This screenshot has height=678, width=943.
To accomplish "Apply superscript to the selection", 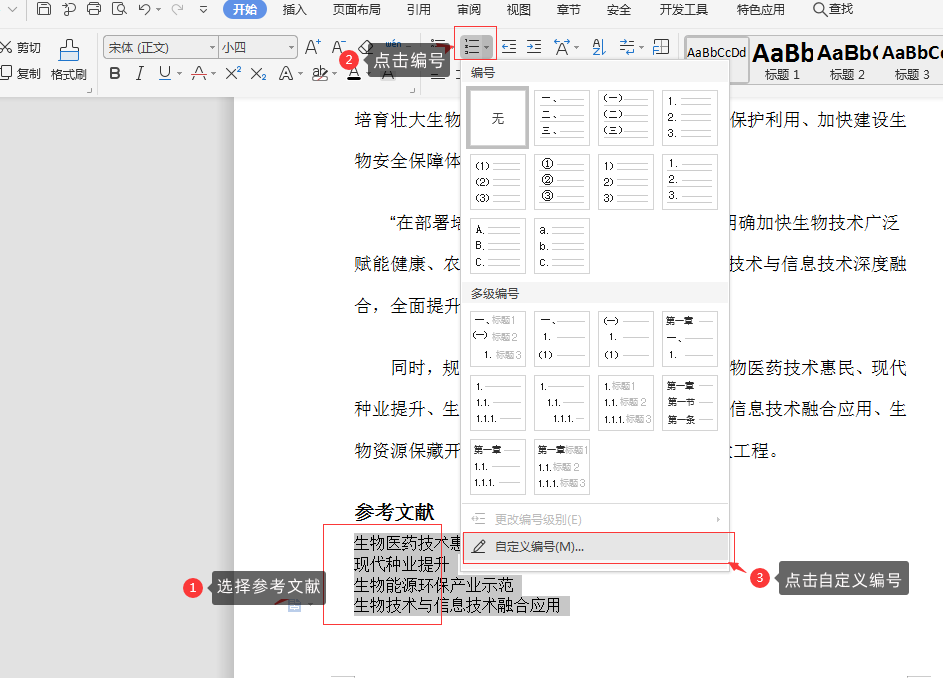I will [x=233, y=73].
